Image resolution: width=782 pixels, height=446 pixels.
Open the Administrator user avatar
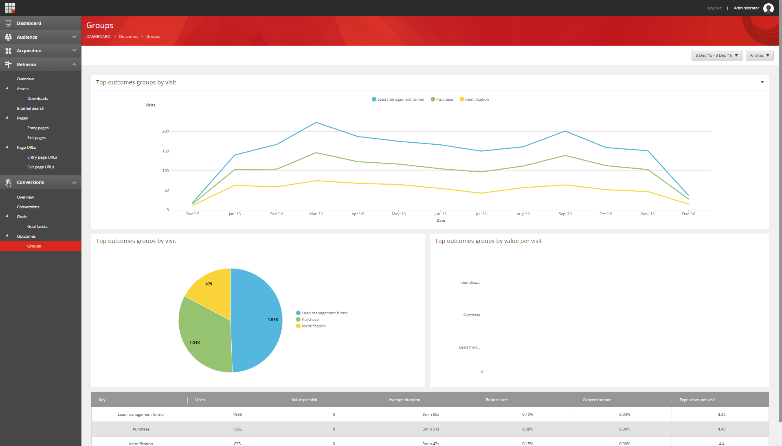769,7
